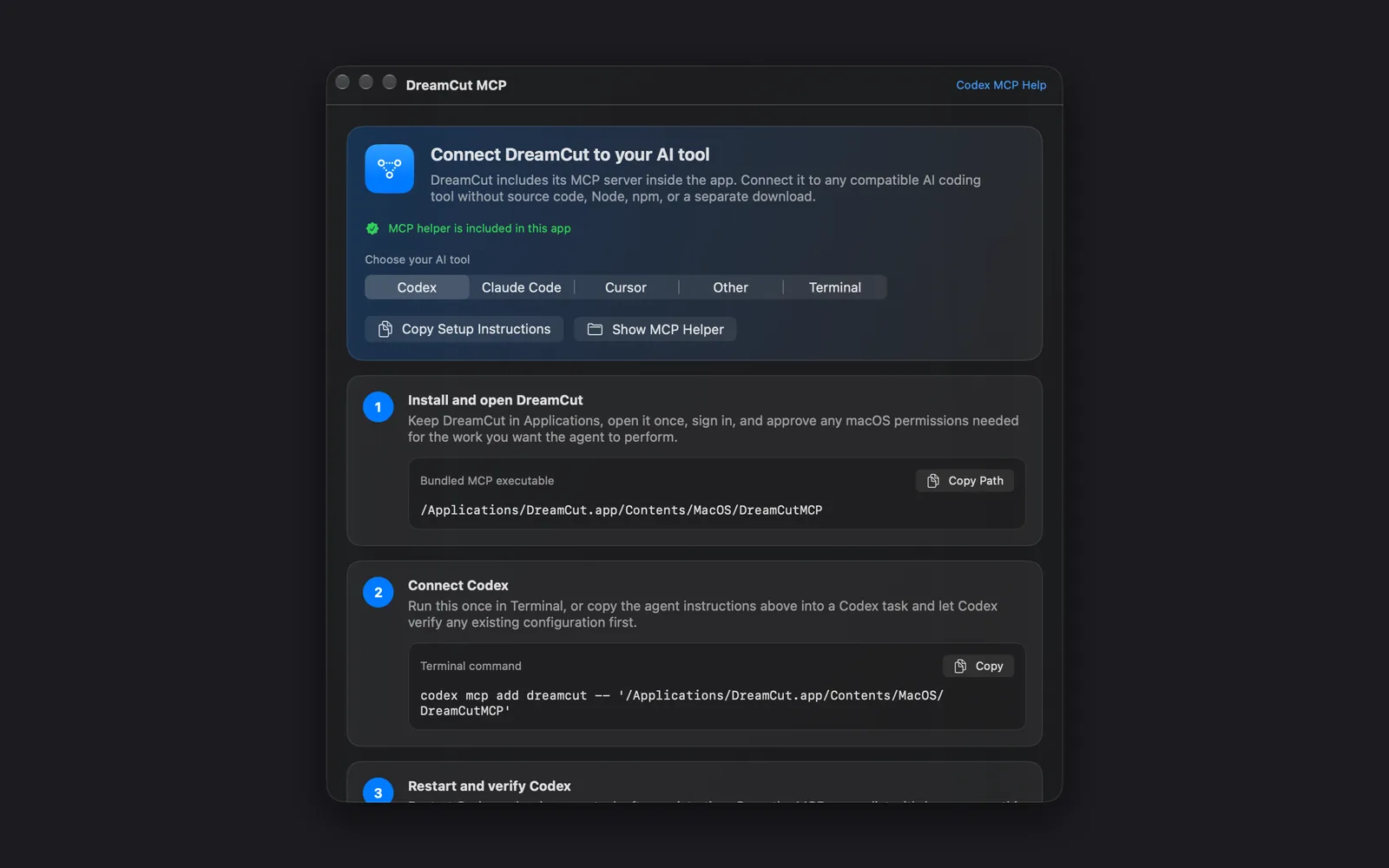
Task: Click the 'Connect DreamCut to your AI tool' title
Action: 570,155
